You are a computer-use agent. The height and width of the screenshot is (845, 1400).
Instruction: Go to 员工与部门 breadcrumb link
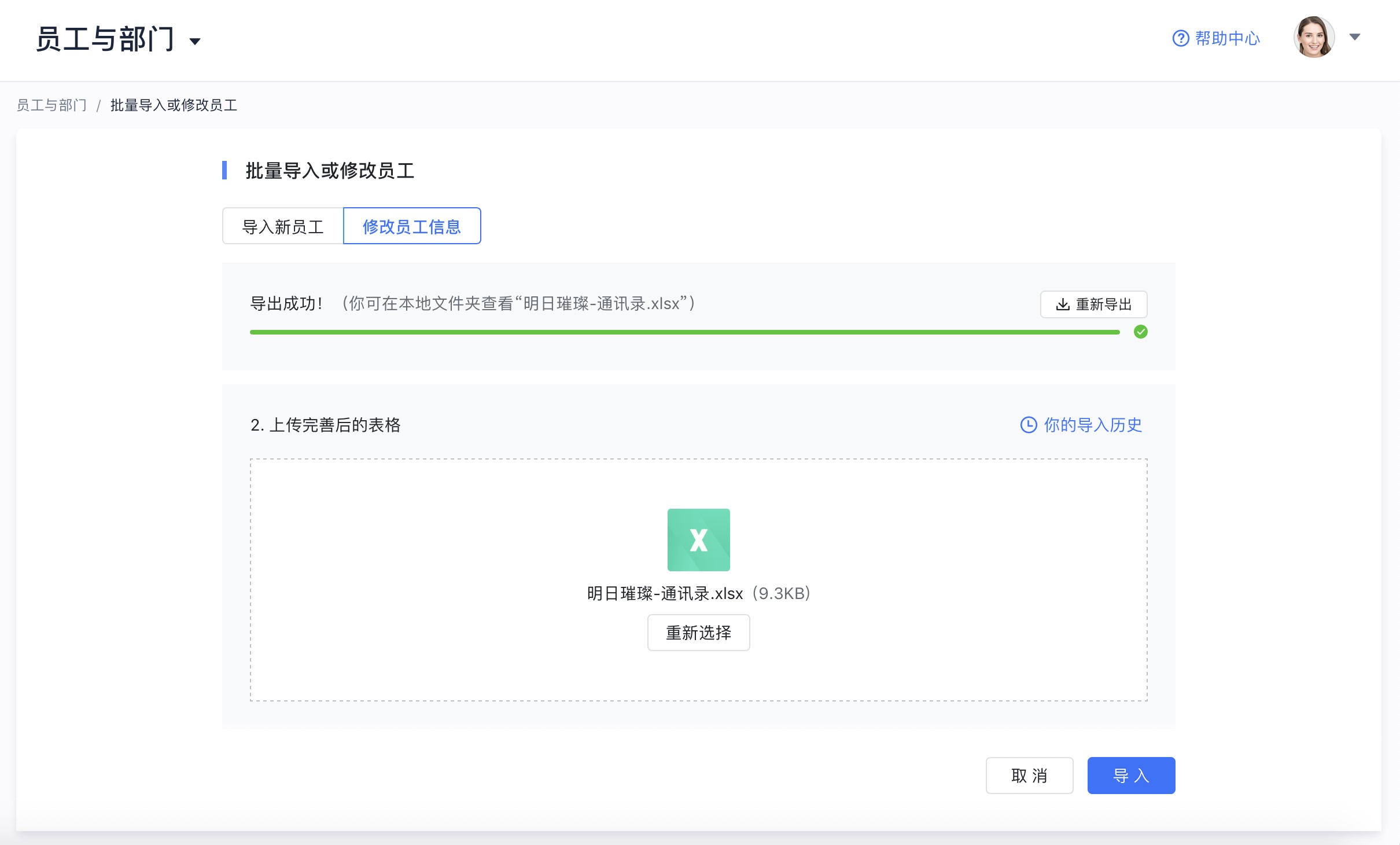[x=51, y=105]
